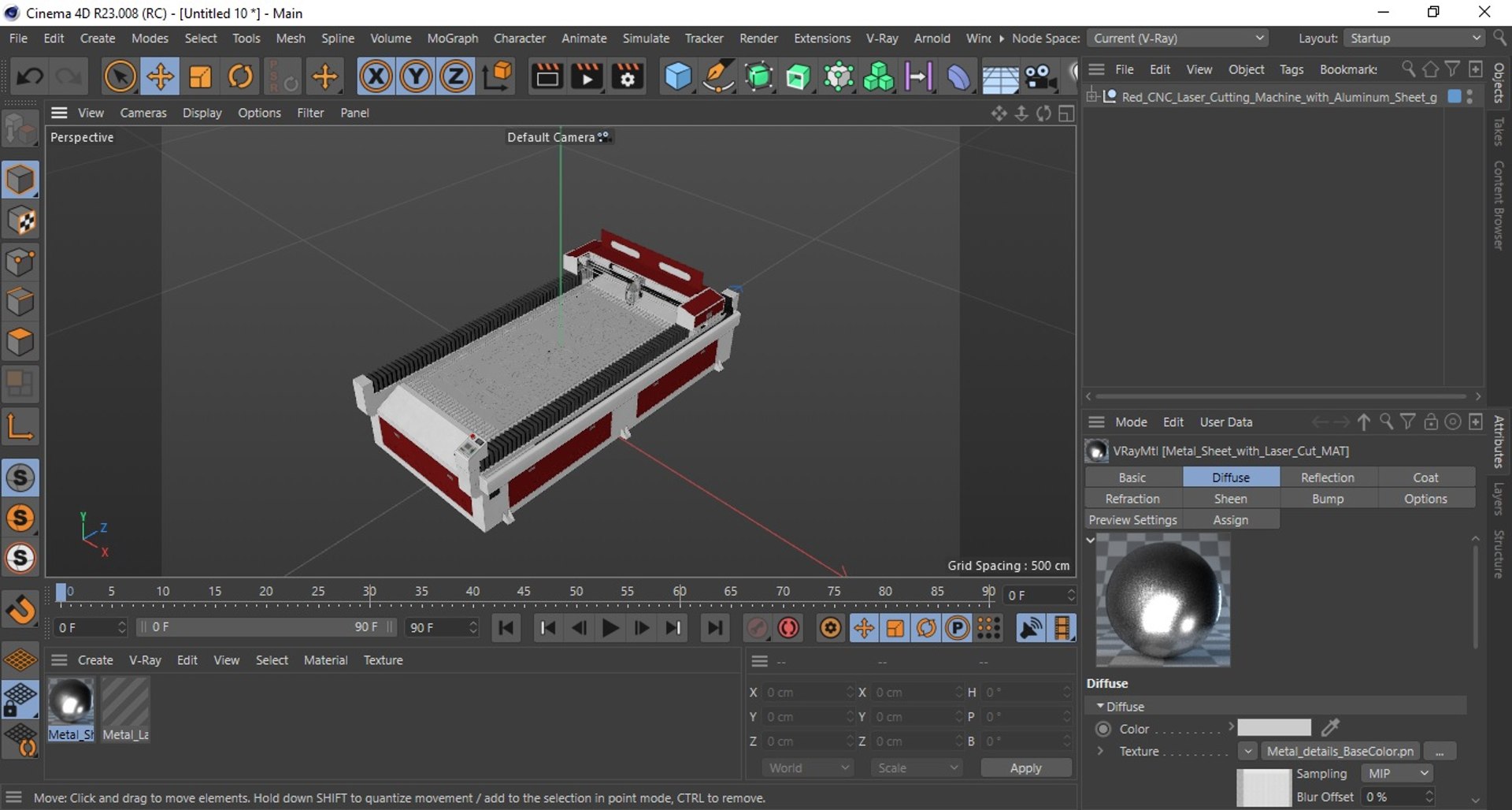Open the Sampling MIP dropdown

[x=1399, y=774]
